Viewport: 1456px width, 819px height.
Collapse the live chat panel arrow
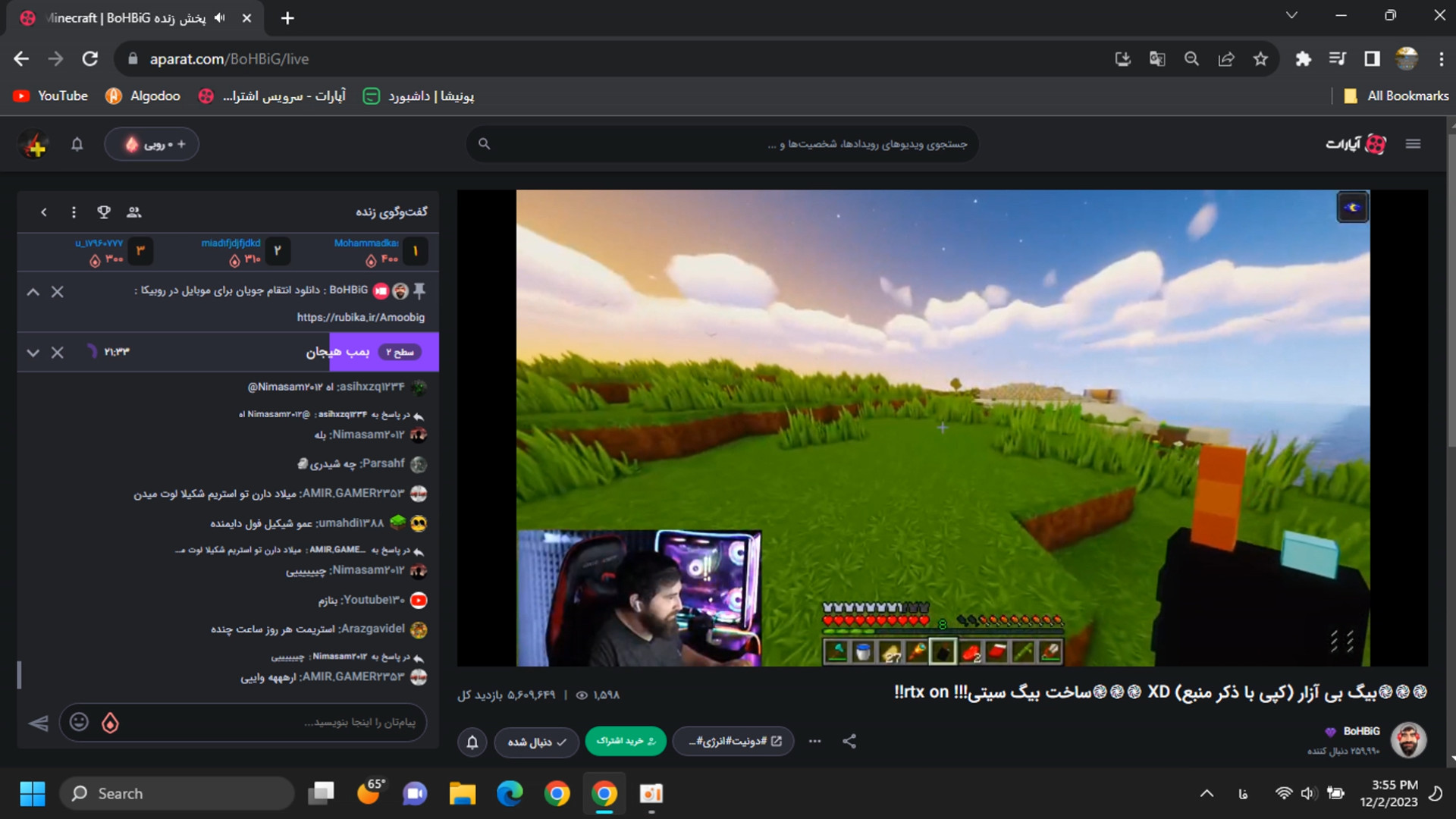coord(44,212)
